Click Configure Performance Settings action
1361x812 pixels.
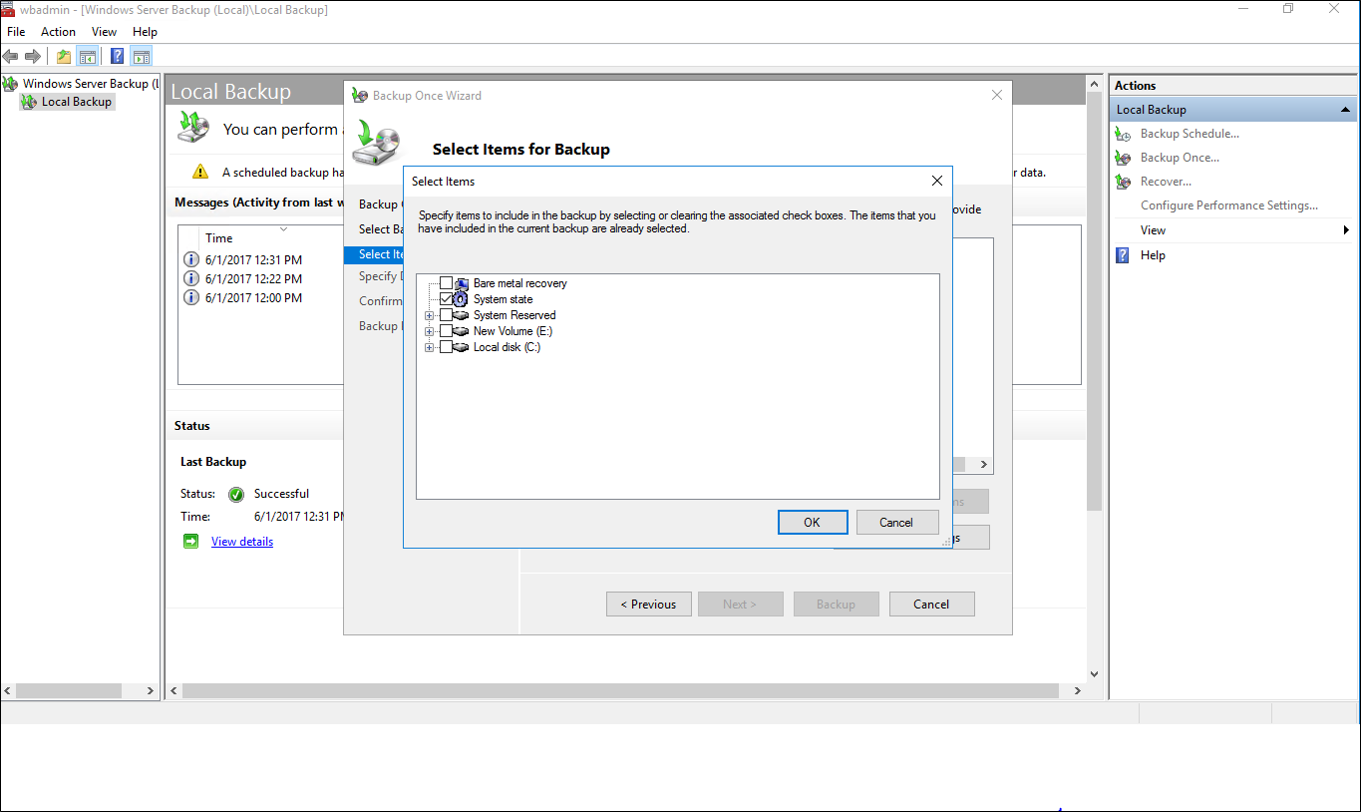(x=1229, y=206)
